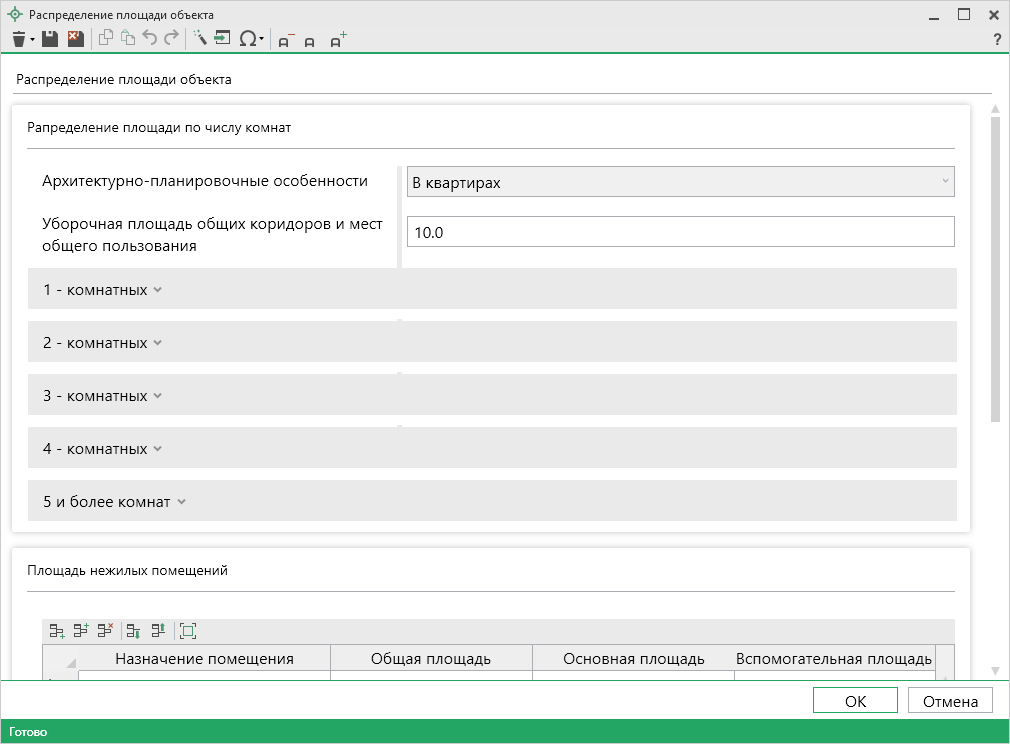Expand the 1 - комнатных section
The width and height of the screenshot is (1010, 744).
pyautogui.click(x=102, y=290)
